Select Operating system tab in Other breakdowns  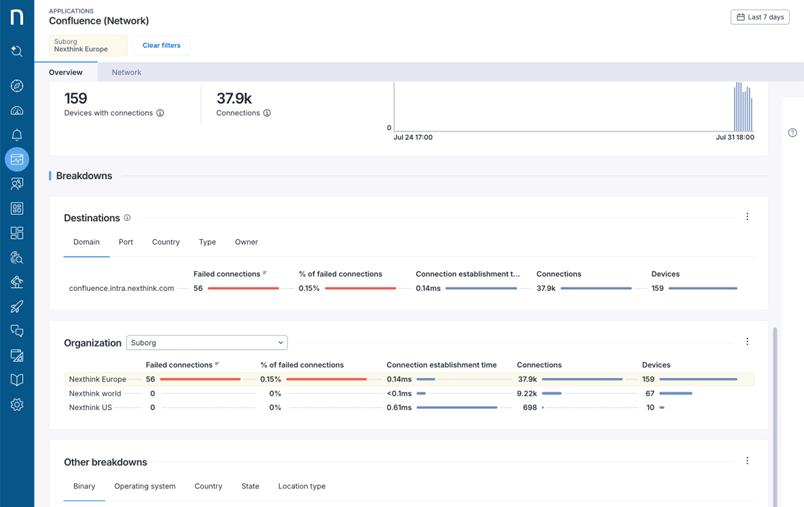[x=145, y=486]
